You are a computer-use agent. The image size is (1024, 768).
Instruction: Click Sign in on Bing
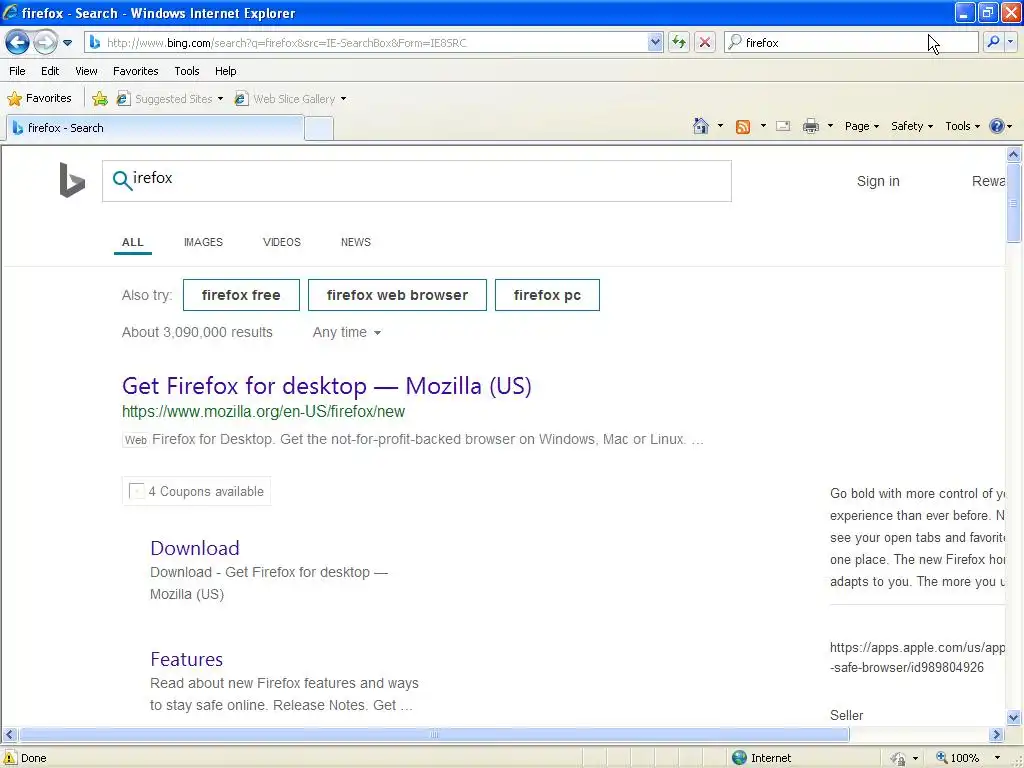tap(878, 181)
